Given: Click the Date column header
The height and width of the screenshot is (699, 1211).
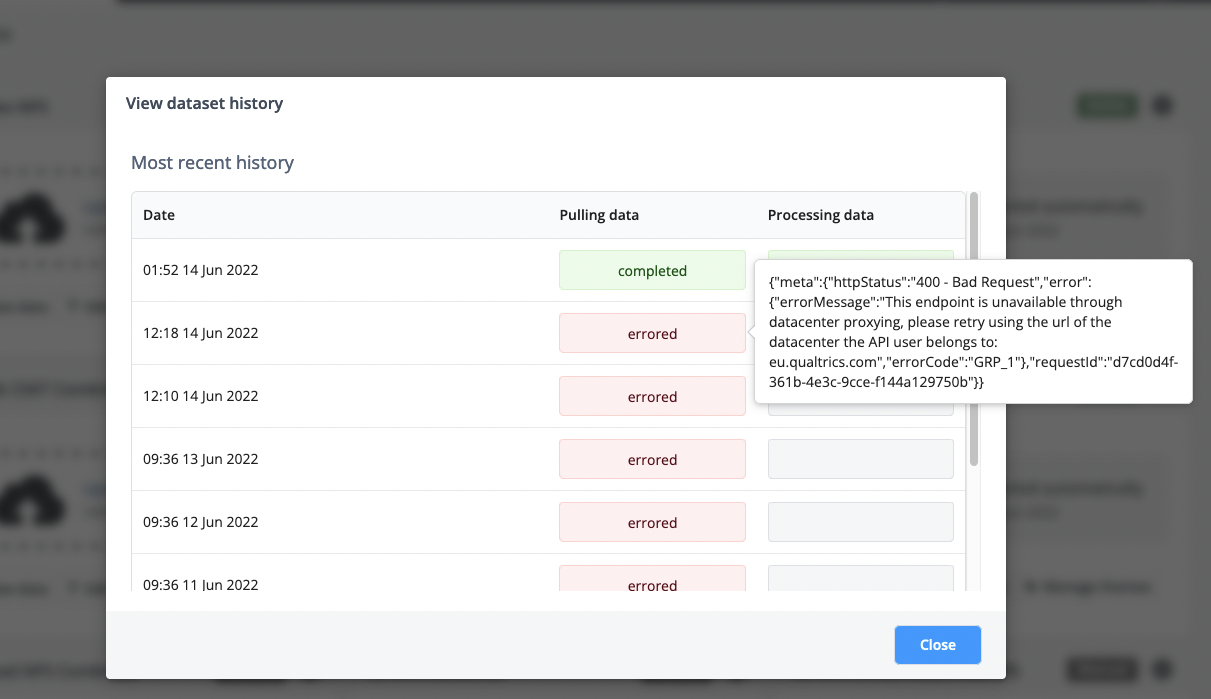Looking at the screenshot, I should [159, 215].
